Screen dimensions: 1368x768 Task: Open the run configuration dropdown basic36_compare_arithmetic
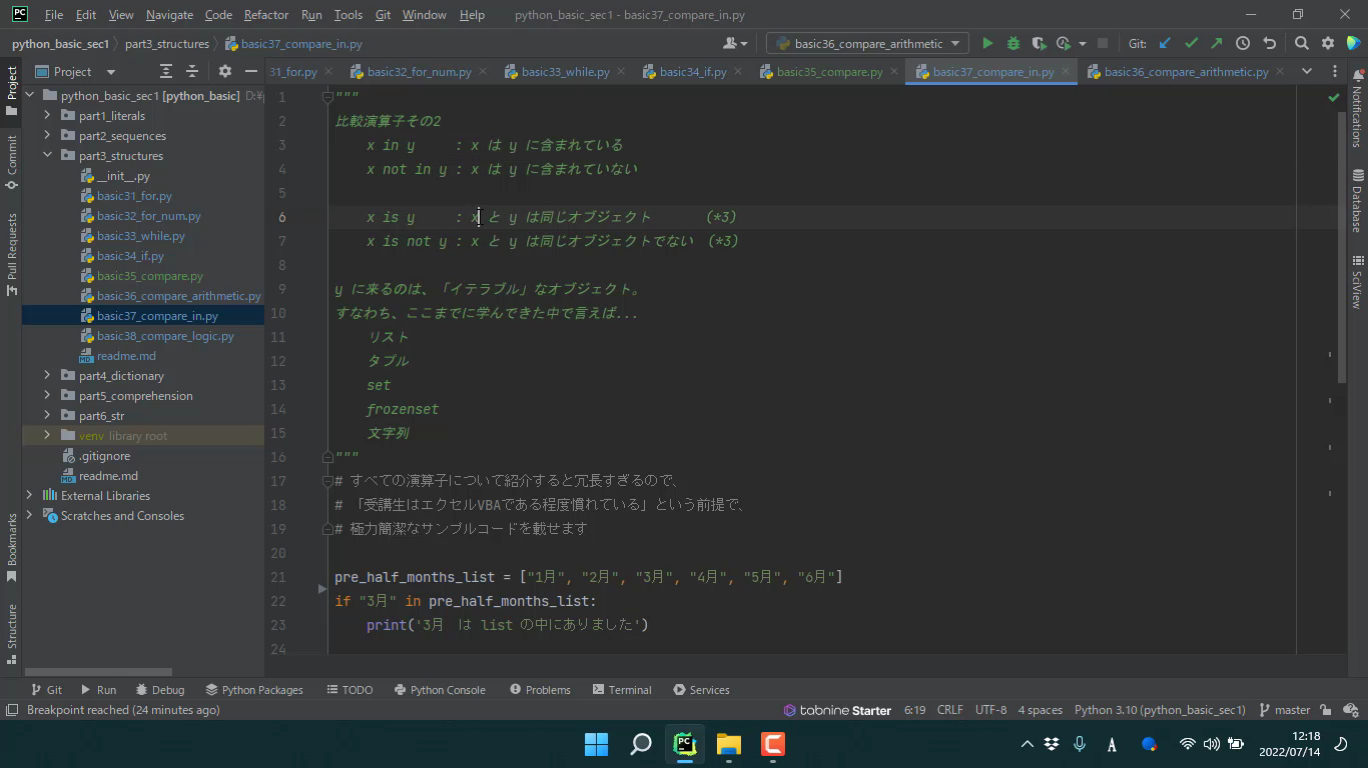click(x=867, y=43)
